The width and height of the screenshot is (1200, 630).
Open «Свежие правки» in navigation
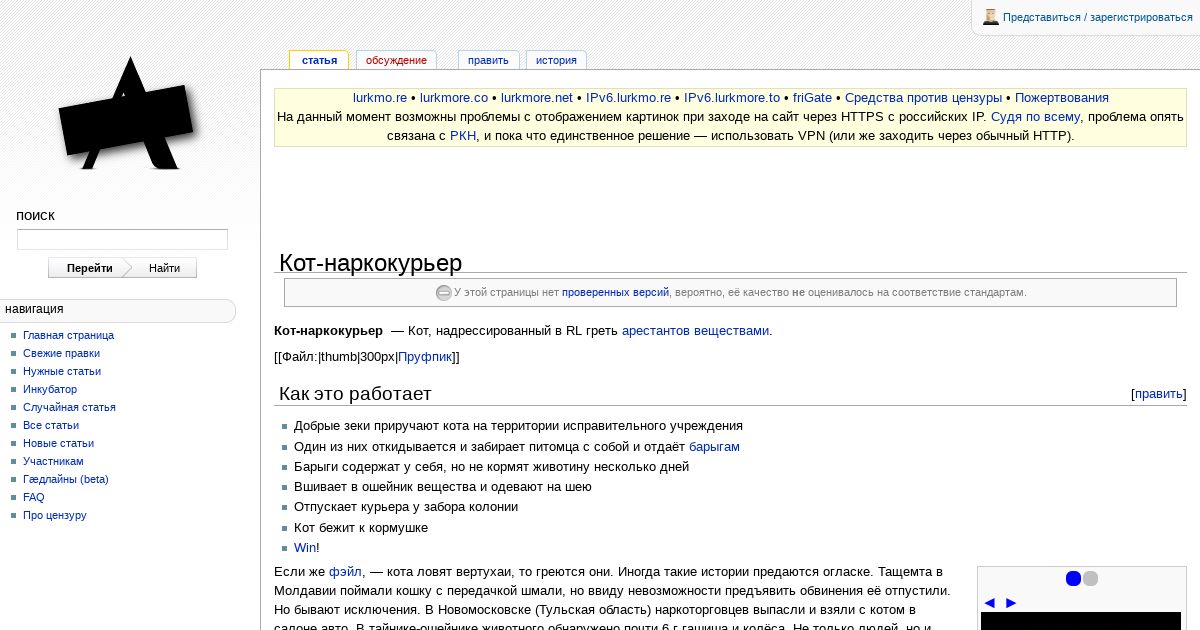(x=61, y=353)
